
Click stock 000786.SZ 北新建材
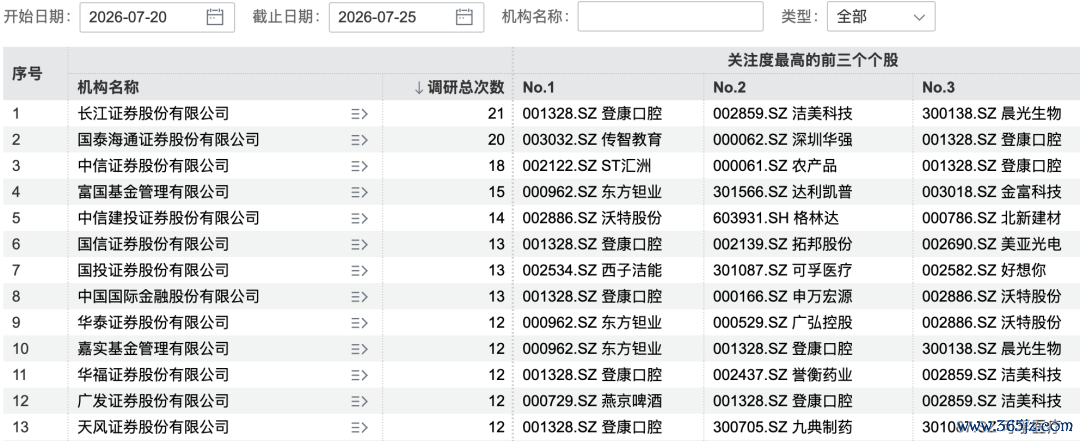[992, 218]
